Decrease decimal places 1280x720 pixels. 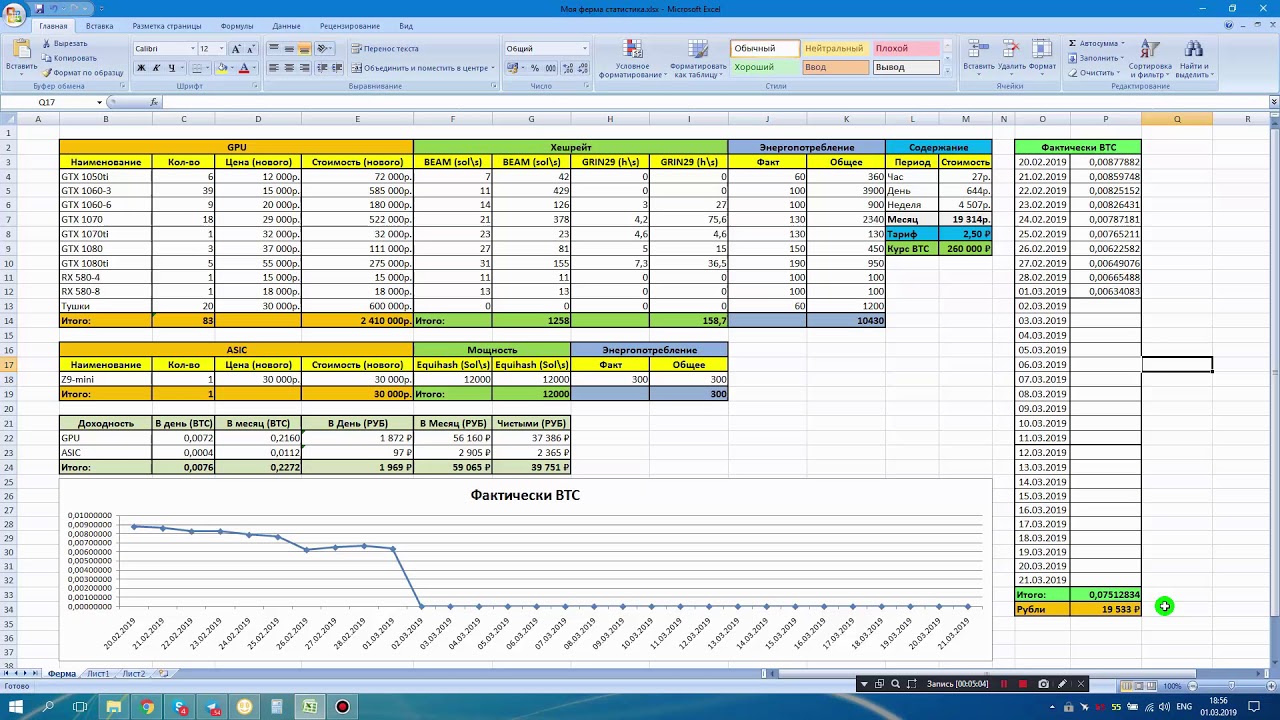click(583, 68)
